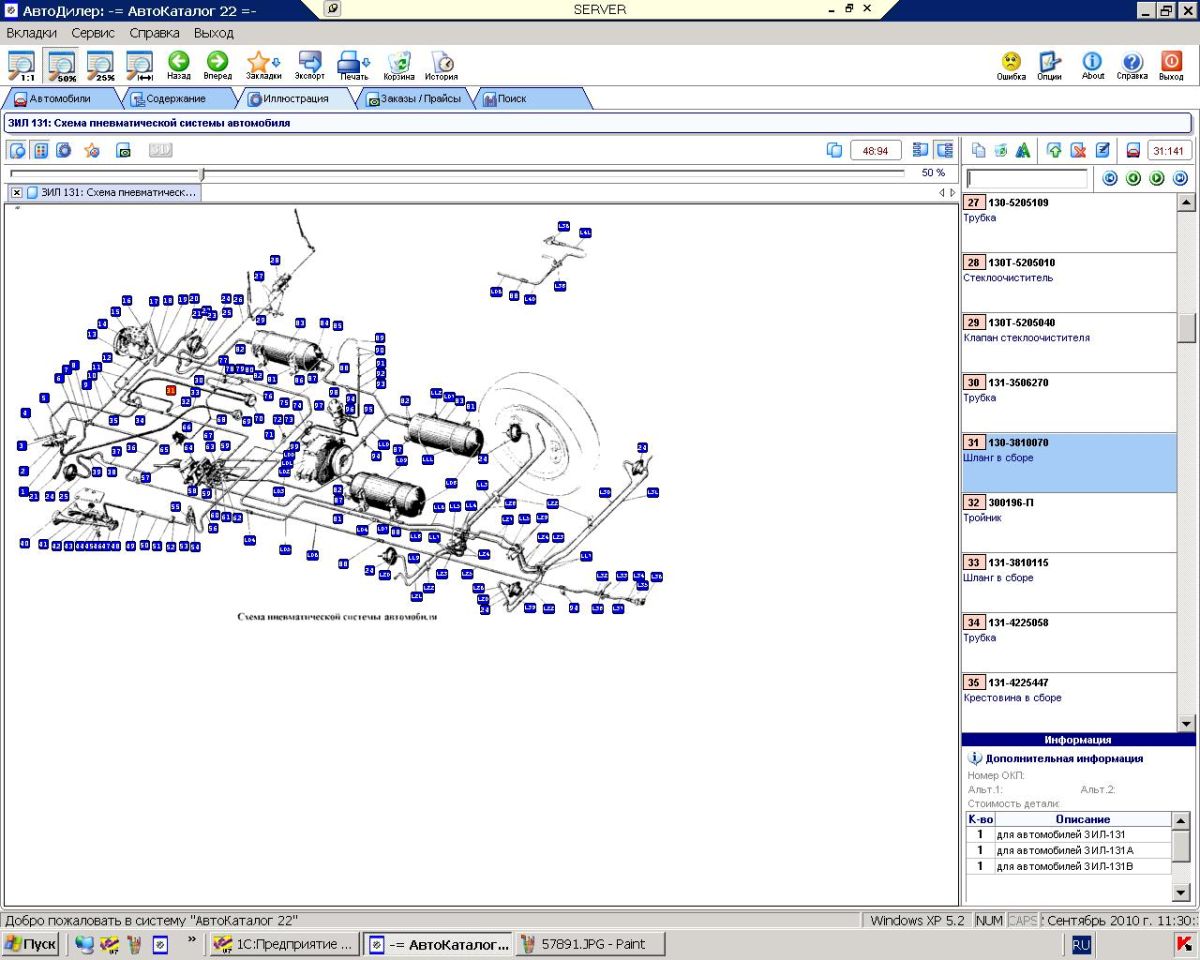1200x960 pixels.
Task: Click red callout 31 on the diagram
Action: click(171, 390)
